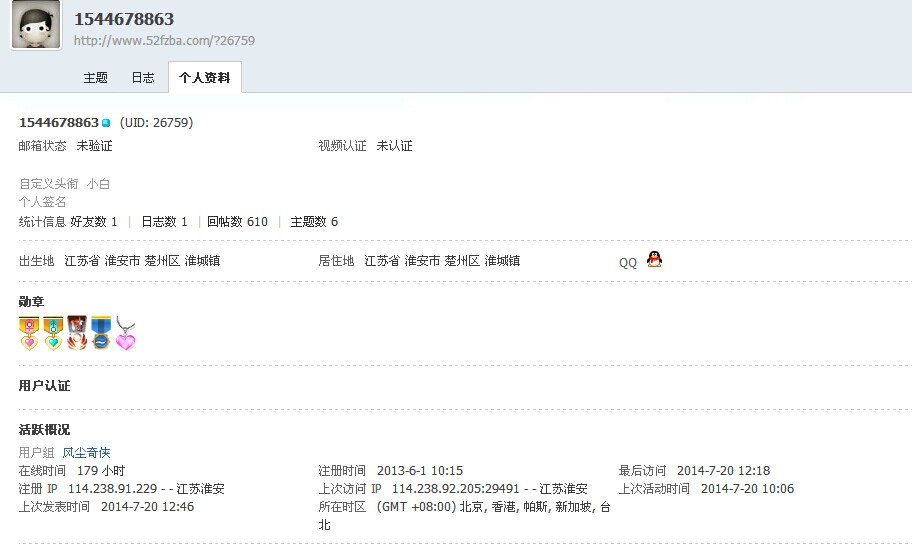This screenshot has width=912, height=547.
Task: Click 好友数 1 statistic
Action: [94, 222]
